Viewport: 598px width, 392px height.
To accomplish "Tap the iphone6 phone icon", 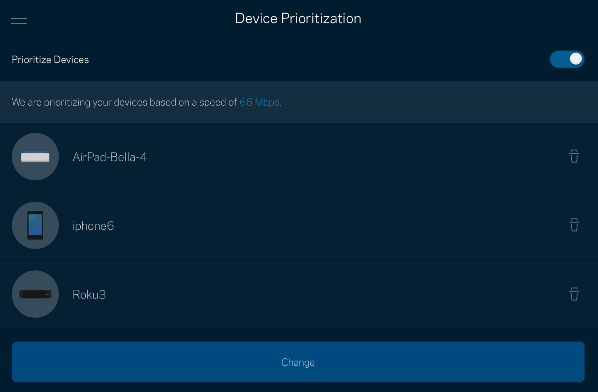I will 35,225.
